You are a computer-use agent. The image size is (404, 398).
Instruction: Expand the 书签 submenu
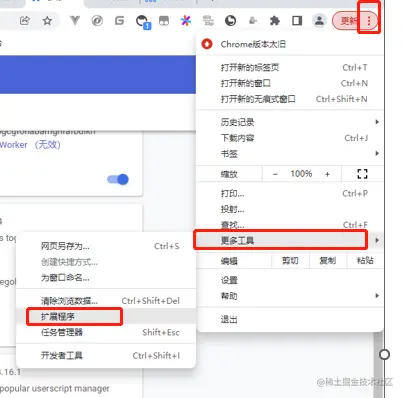289,154
